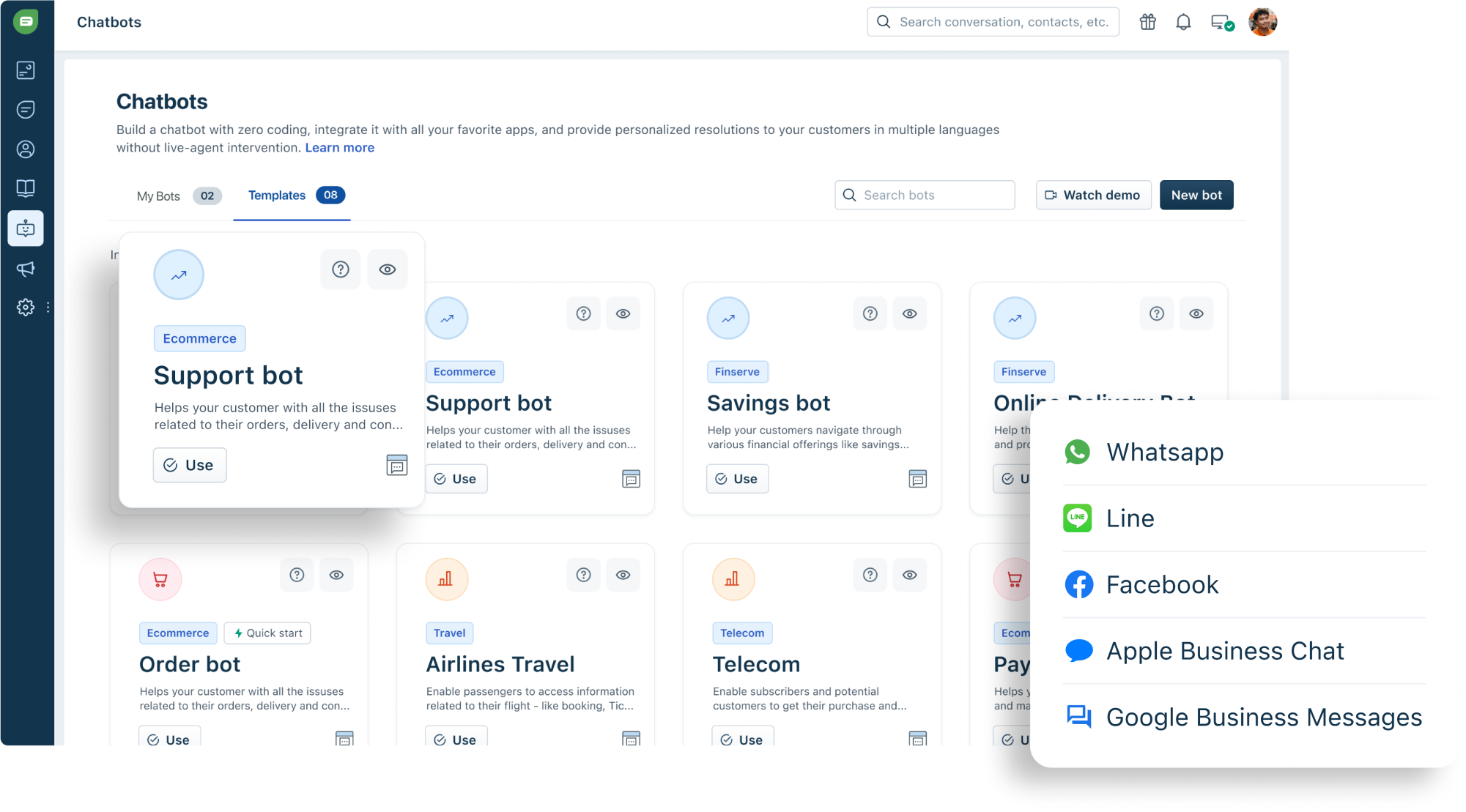Open the user avatar profile menu
Viewport: 1466px width, 812px height.
pos(1262,22)
